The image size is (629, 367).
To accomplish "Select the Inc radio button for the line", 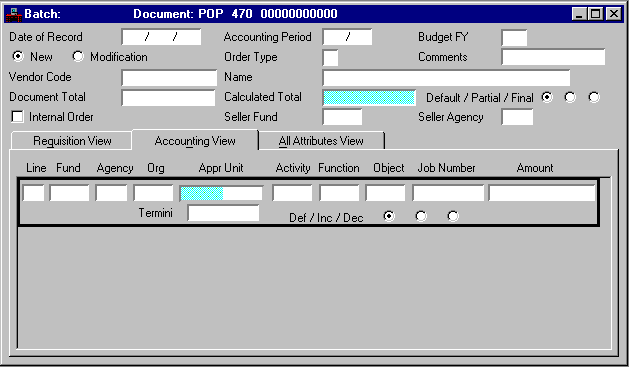I will click(421, 216).
